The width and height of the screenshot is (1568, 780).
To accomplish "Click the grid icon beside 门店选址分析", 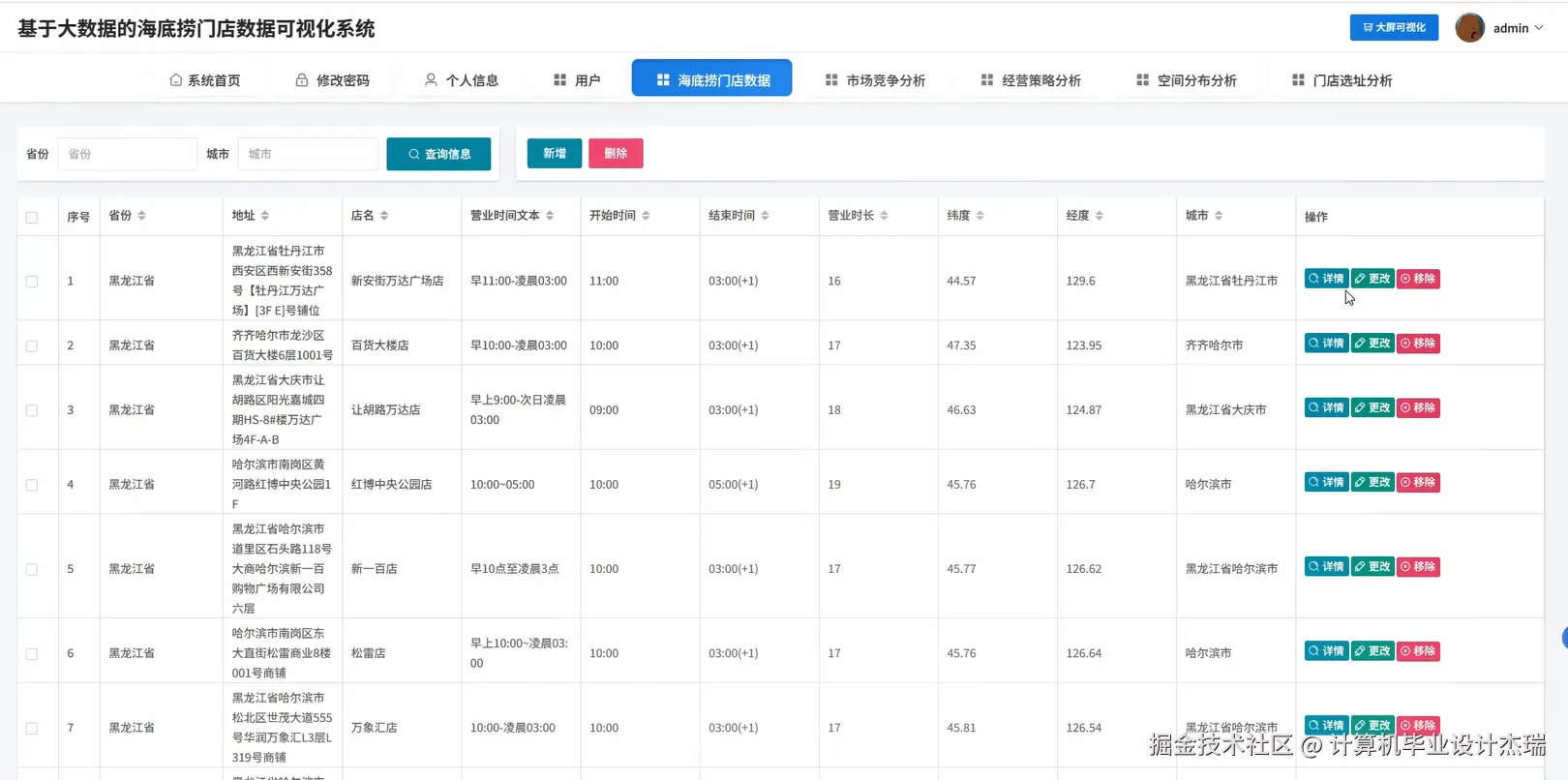I will coord(1298,80).
